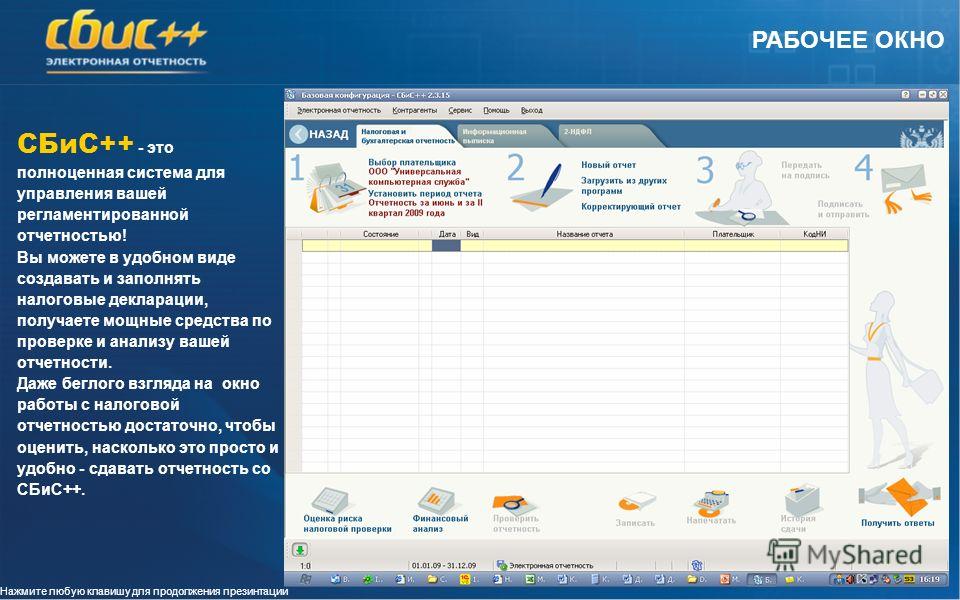Click the Проверить отчетность magnifier icon
Image resolution: width=960 pixels, height=600 pixels.
pos(514,504)
